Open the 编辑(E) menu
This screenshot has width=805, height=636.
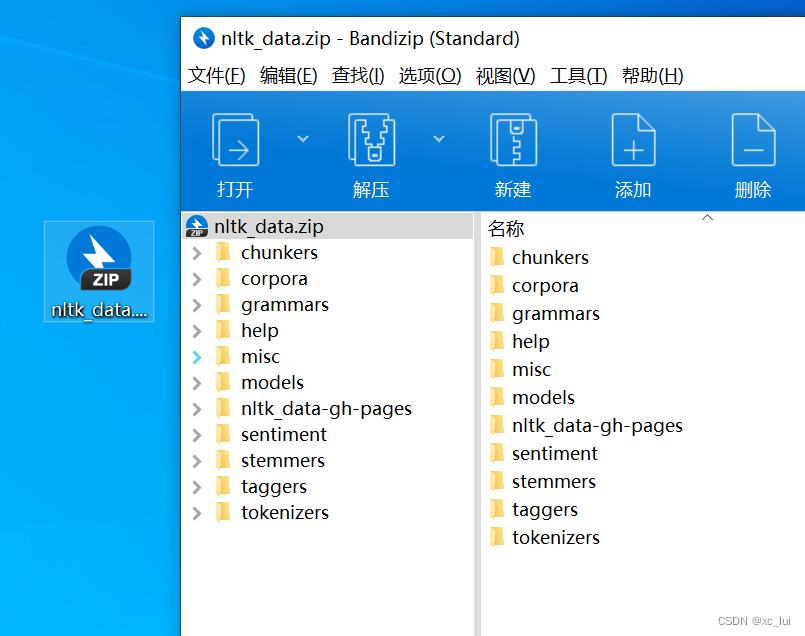[x=289, y=76]
